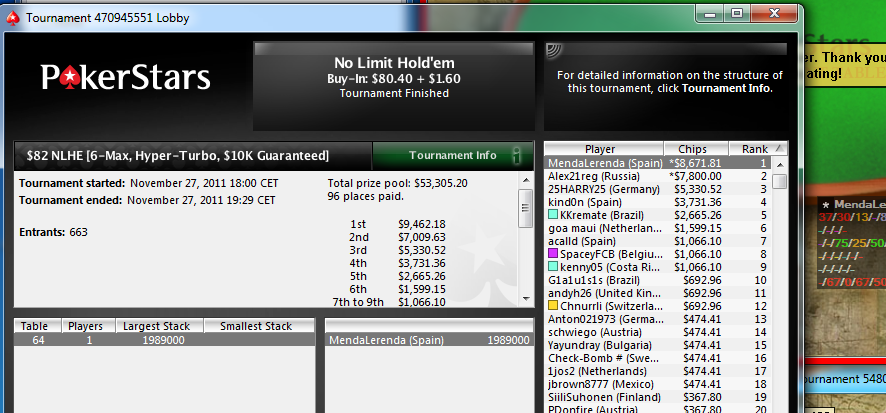Viewport: 886px width, 413px height.
Task: Click the yellow label beside Chnurrli
Action: pos(553,306)
